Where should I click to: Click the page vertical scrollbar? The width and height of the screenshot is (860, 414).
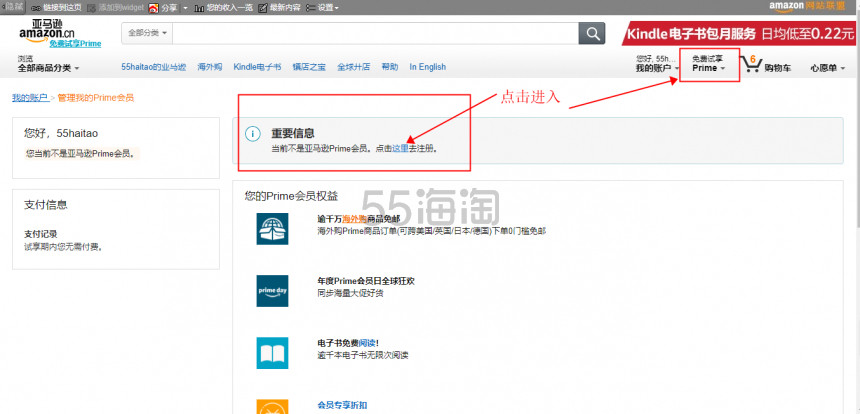pyautogui.click(x=857, y=214)
